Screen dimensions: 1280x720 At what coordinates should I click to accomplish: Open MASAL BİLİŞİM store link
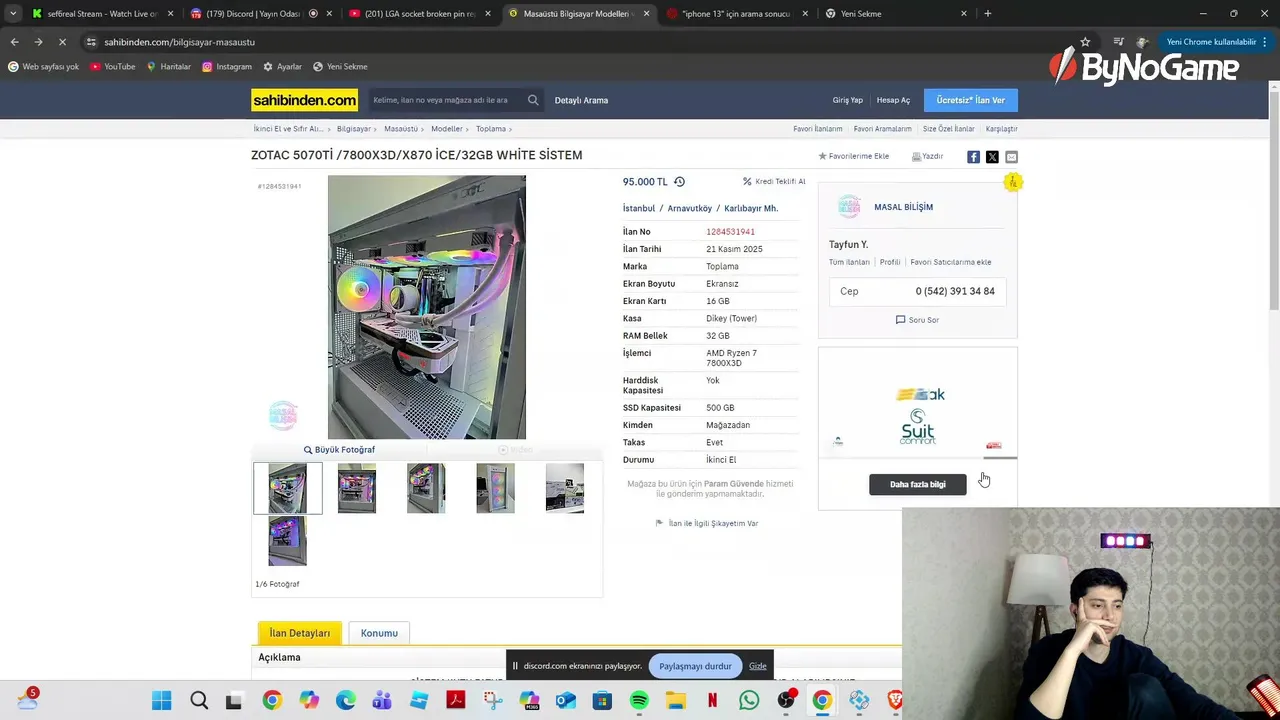pos(903,207)
